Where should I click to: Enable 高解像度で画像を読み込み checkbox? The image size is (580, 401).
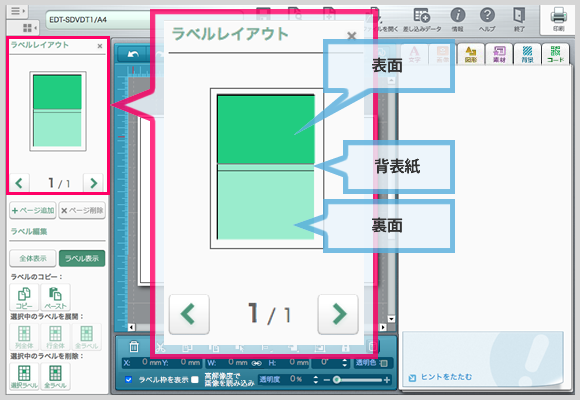pos(195,380)
